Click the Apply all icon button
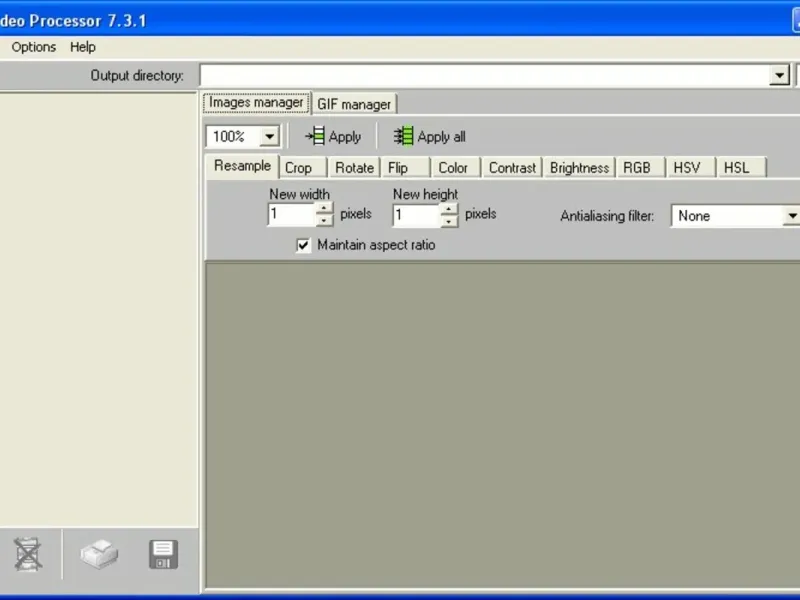Viewport: 800px width, 600px height. [x=429, y=137]
